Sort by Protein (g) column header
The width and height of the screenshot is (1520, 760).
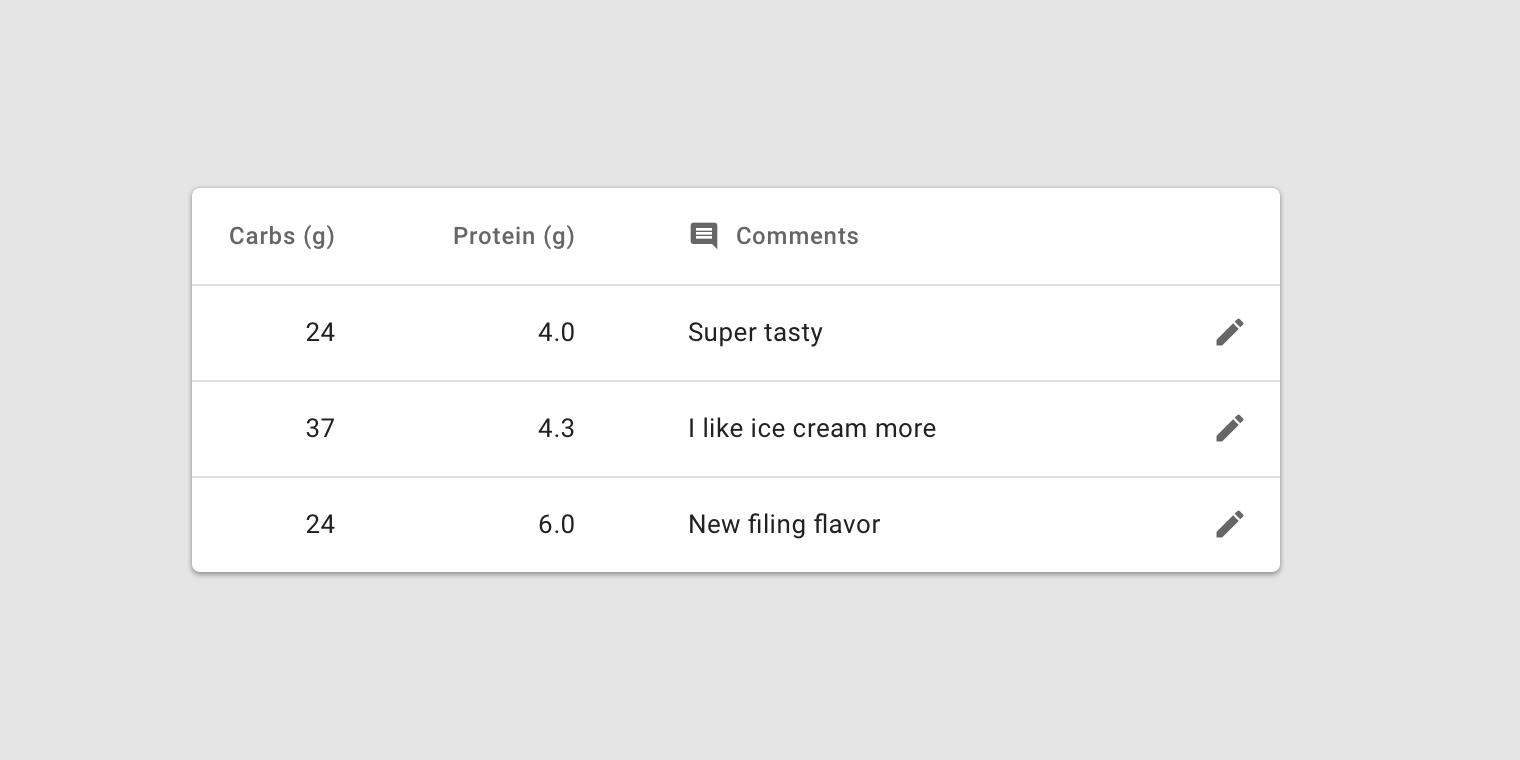pyautogui.click(x=514, y=236)
